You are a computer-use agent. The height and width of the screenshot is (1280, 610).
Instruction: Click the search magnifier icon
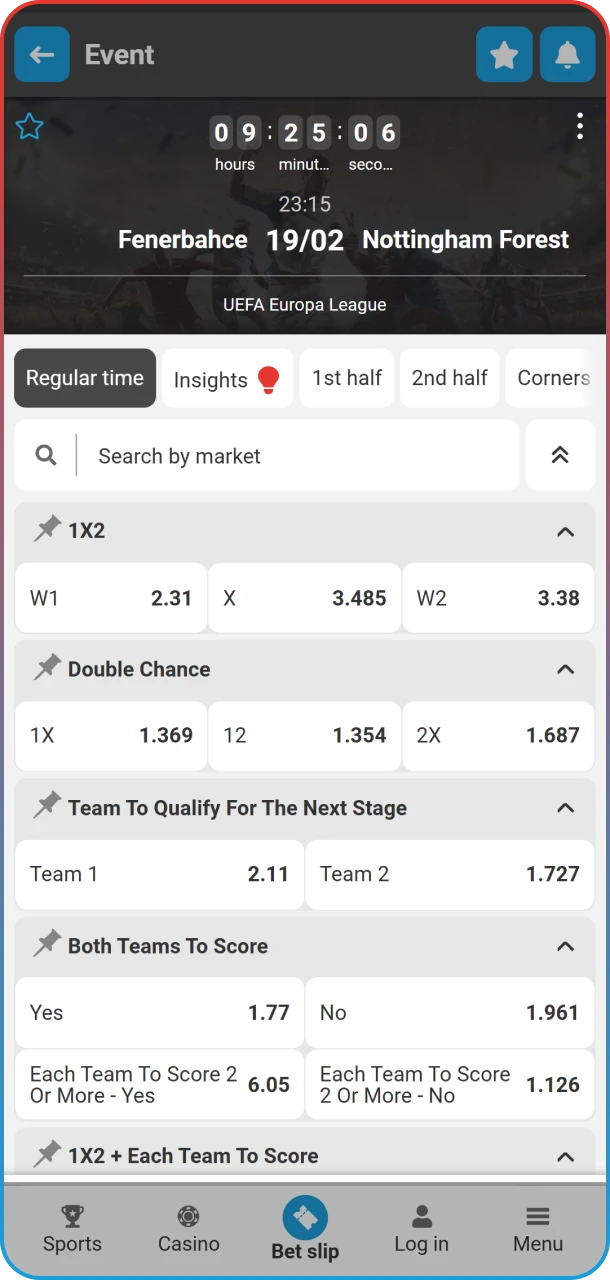pos(45,455)
